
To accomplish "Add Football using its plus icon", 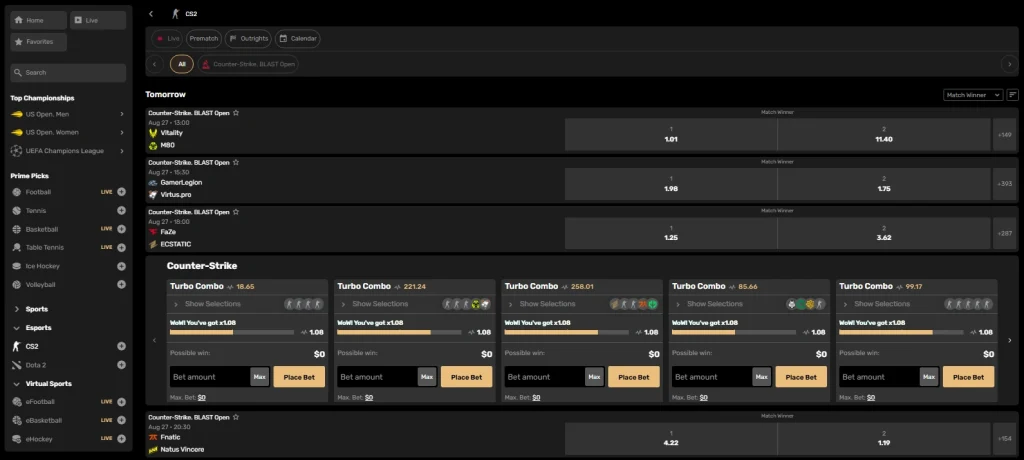I will pyautogui.click(x=121, y=191).
